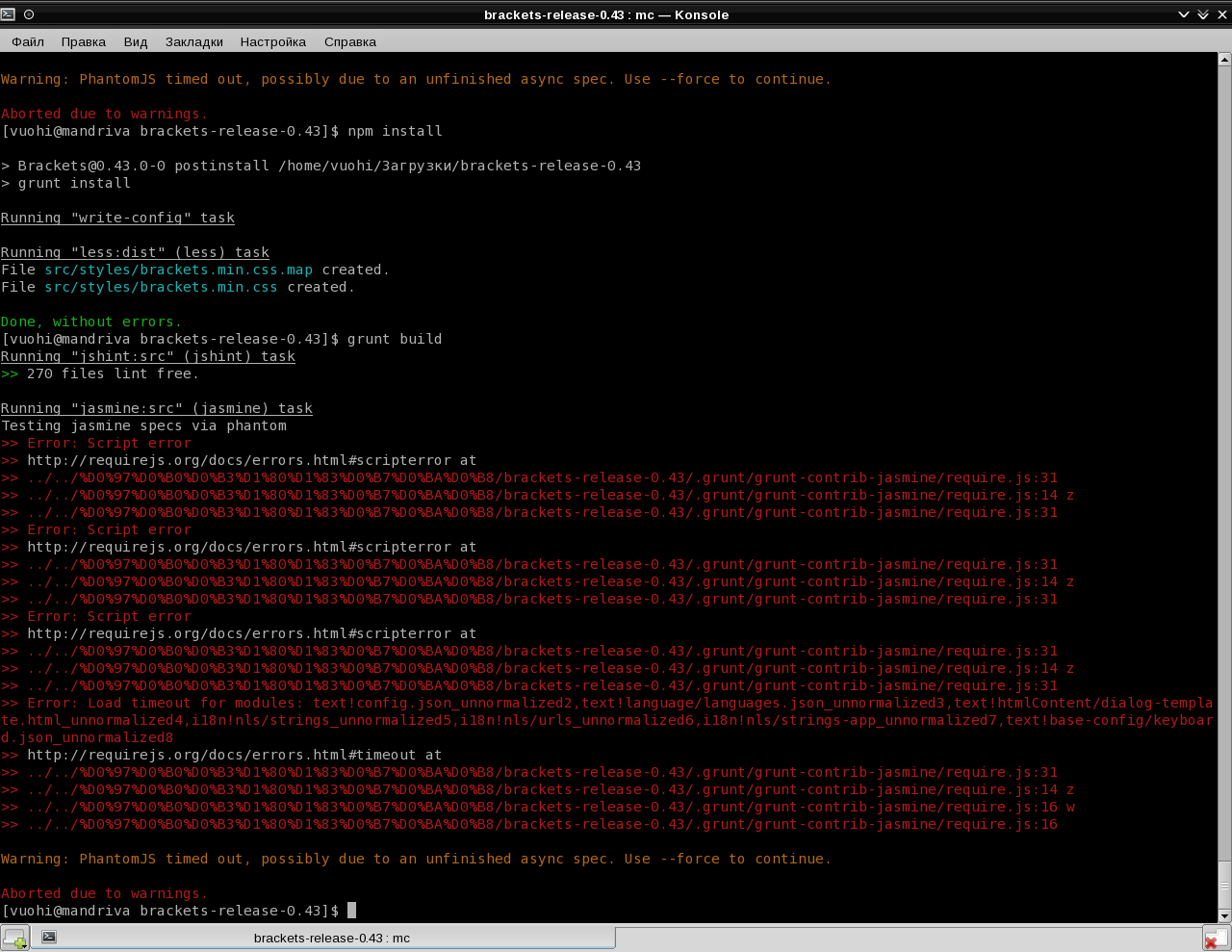The height and width of the screenshot is (952, 1232).
Task: Click the src/styles/brackets.min.css.map file path
Action: [x=178, y=270]
